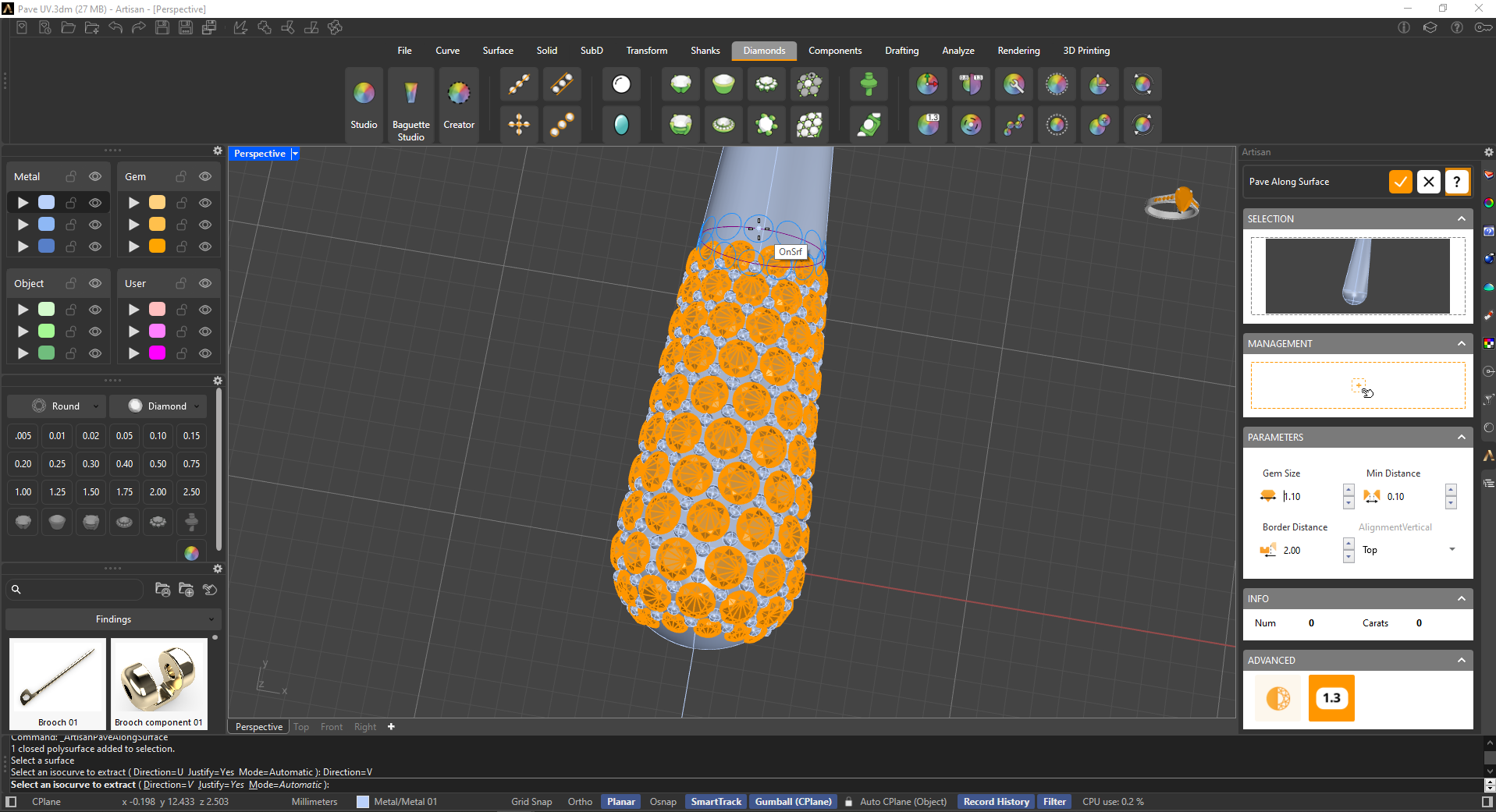Open the AlignmentVertical Top dropdown
This screenshot has height=812, width=1496.
[x=1409, y=550]
